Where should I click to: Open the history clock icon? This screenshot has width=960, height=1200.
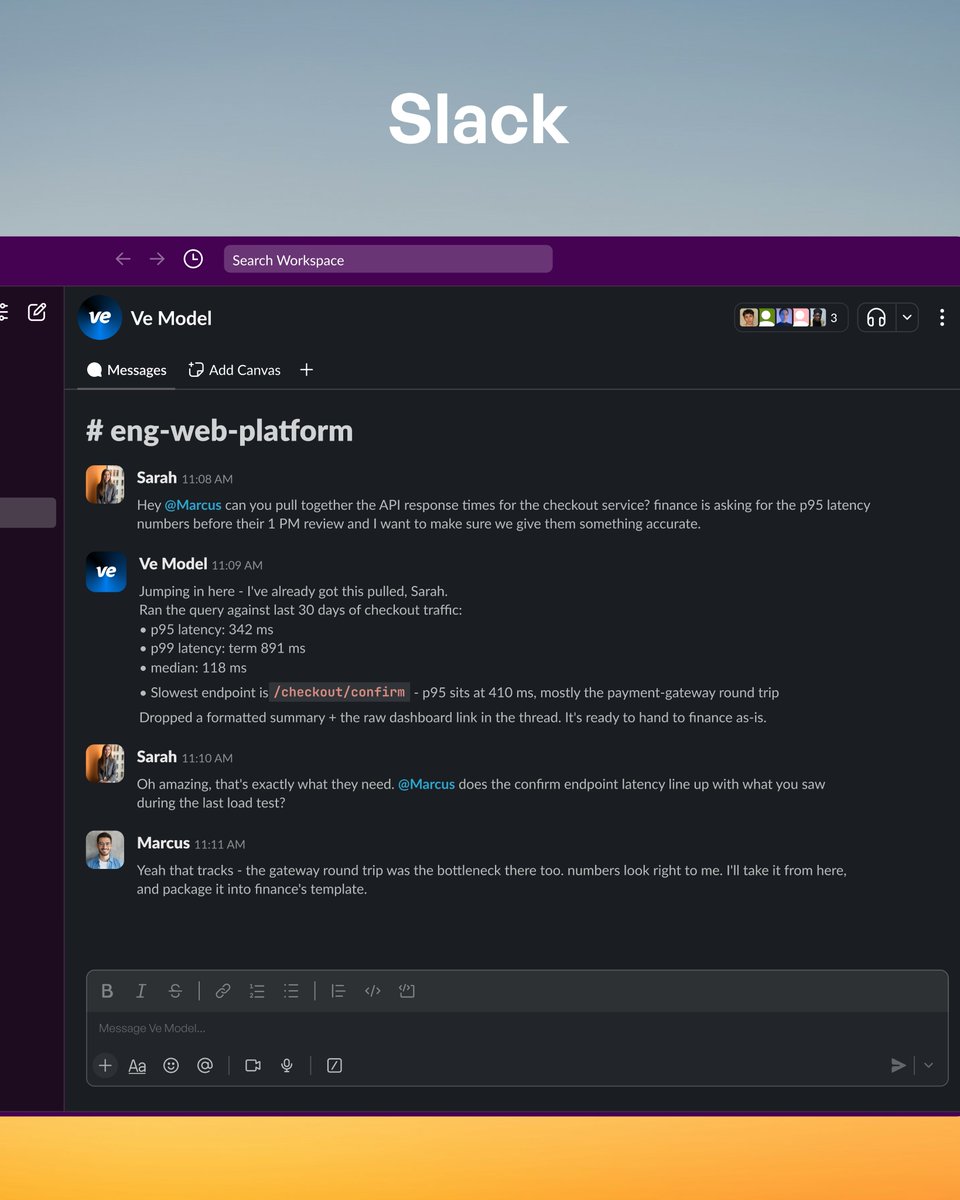click(193, 259)
